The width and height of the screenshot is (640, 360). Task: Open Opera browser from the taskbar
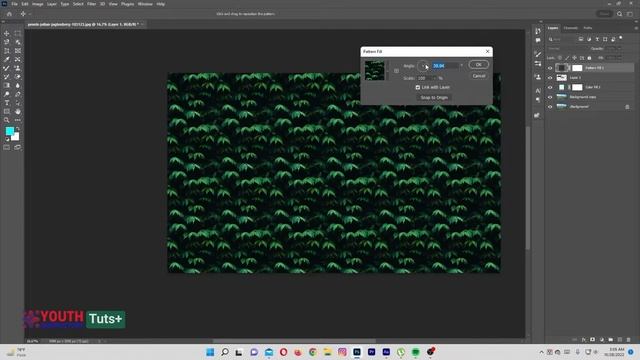tap(283, 352)
